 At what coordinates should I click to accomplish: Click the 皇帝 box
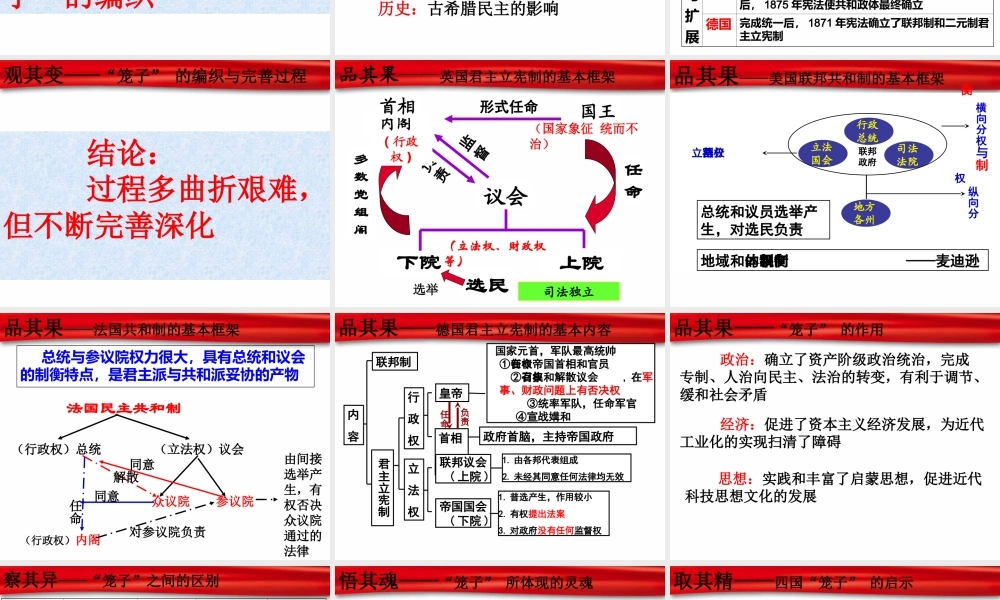pyautogui.click(x=451, y=394)
